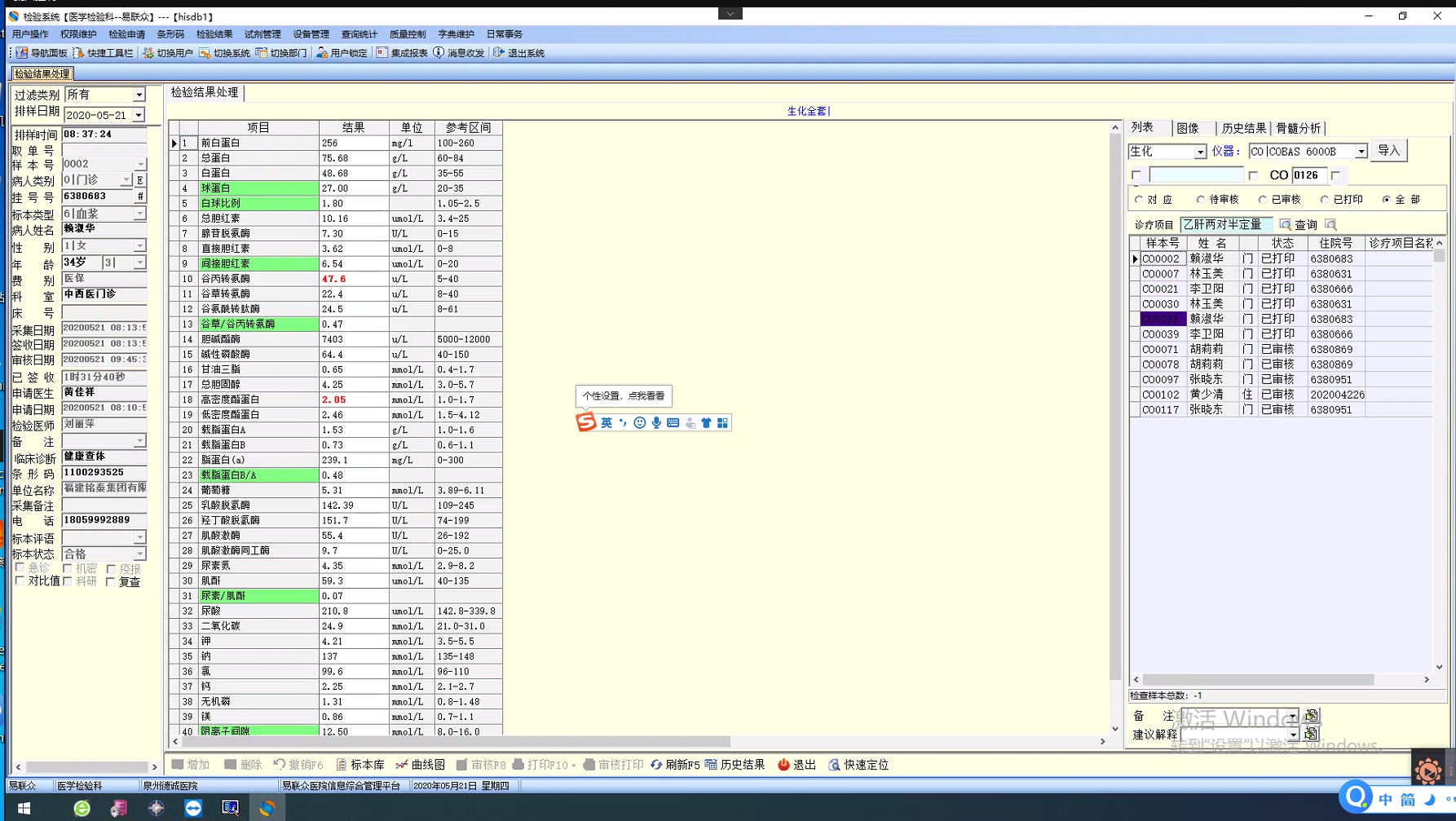Select the 对应 radio button

(1139, 200)
